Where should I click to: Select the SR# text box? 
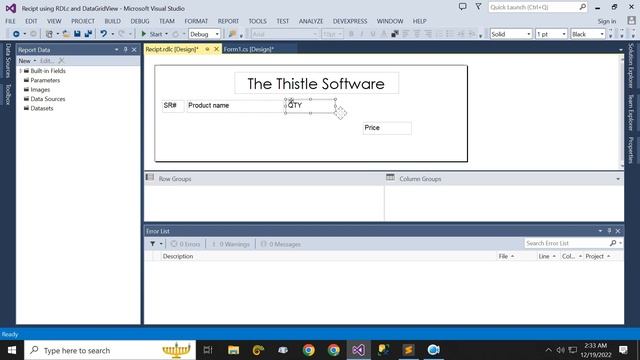173,106
